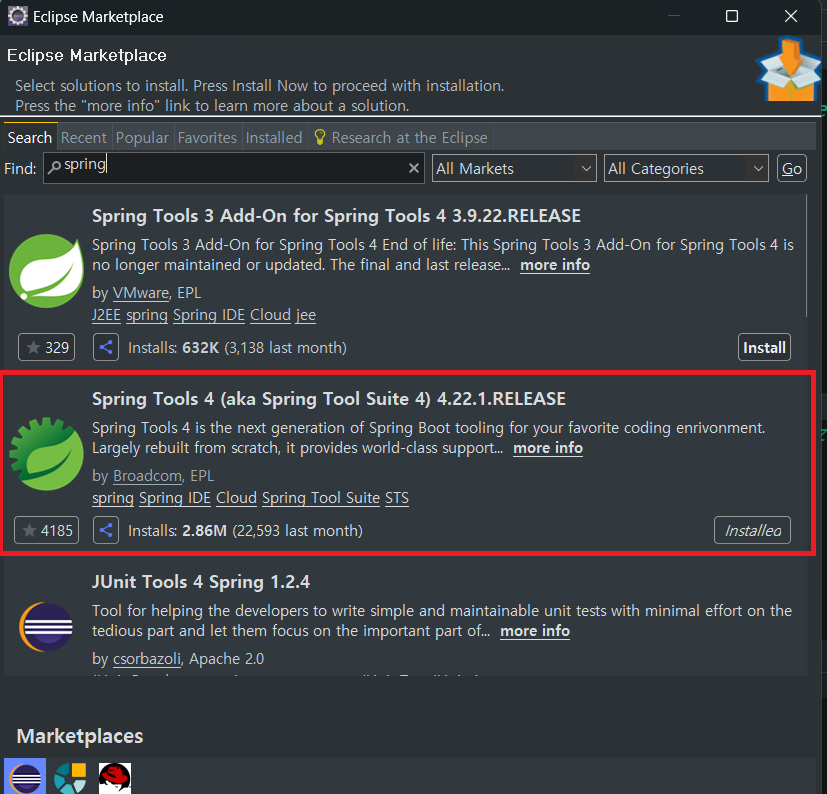Screen dimensions: 827x794
Task: Click the Marketplaces heading
Action: coord(80,736)
